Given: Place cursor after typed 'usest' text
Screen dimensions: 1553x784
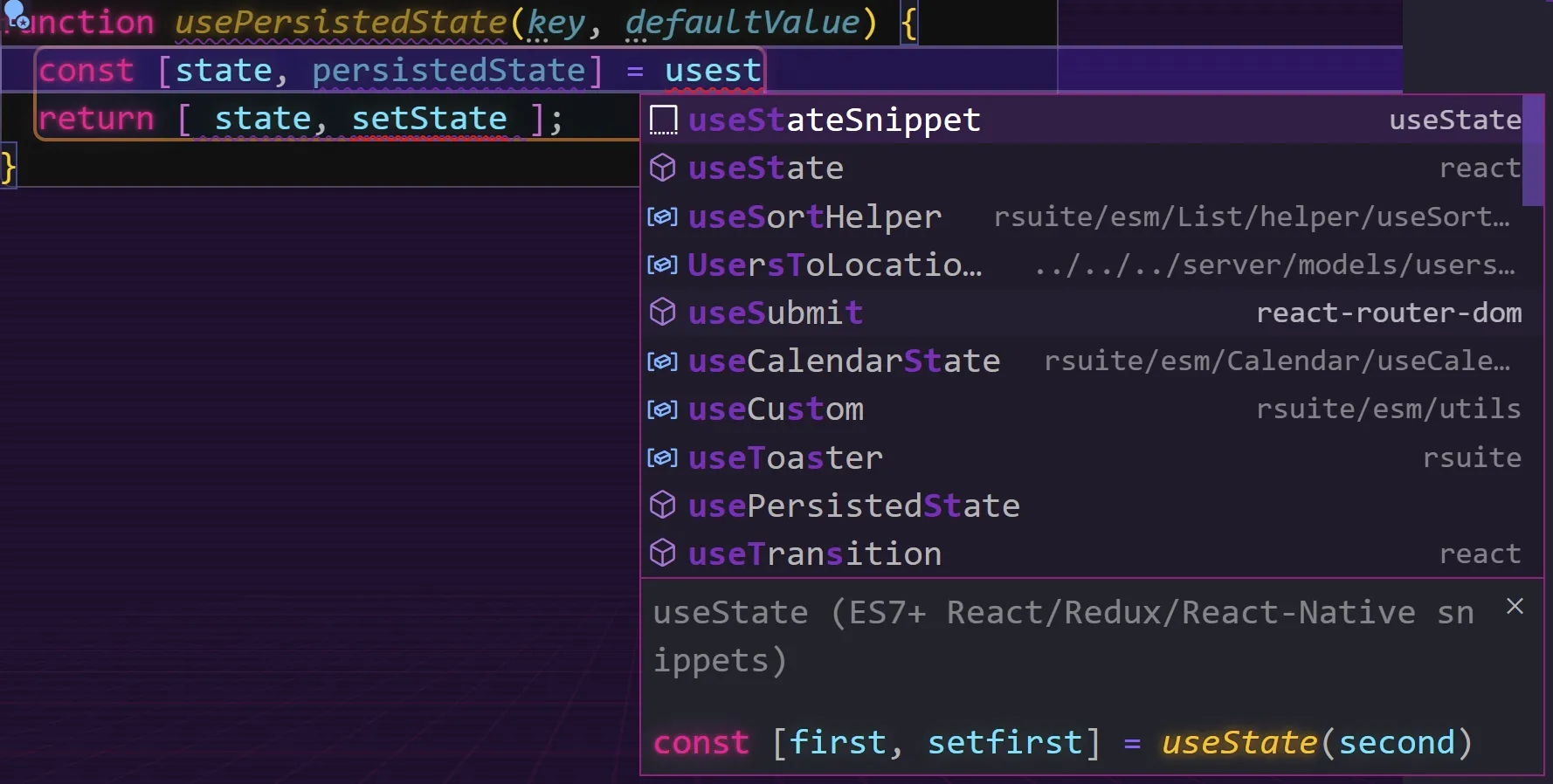Looking at the screenshot, I should (763, 71).
